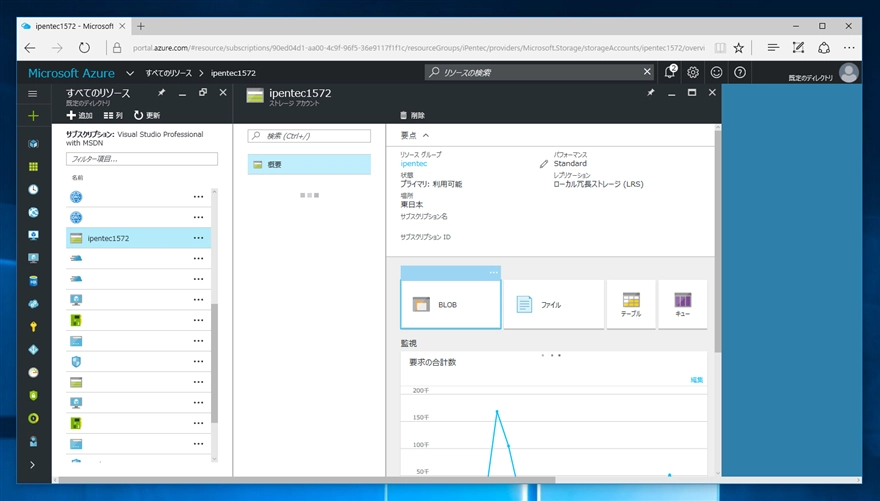This screenshot has height=501, width=880.
Task: Click the 追加 add button
Action: coord(79,115)
